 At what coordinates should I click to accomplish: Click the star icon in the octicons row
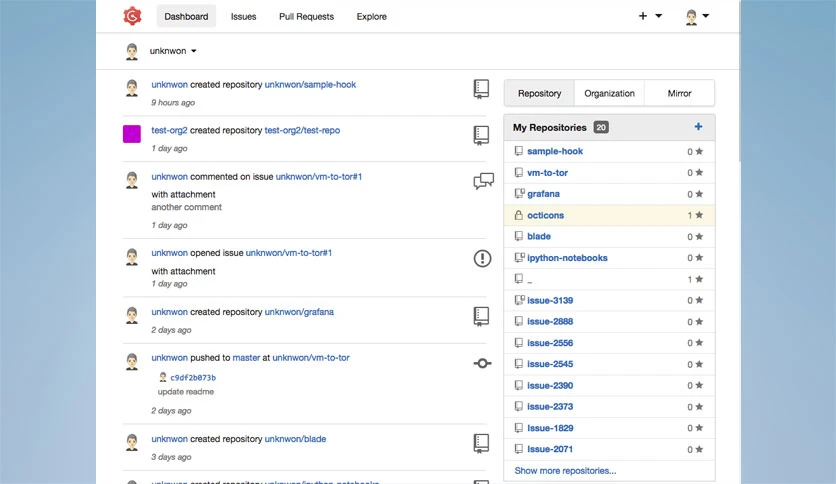click(699, 215)
